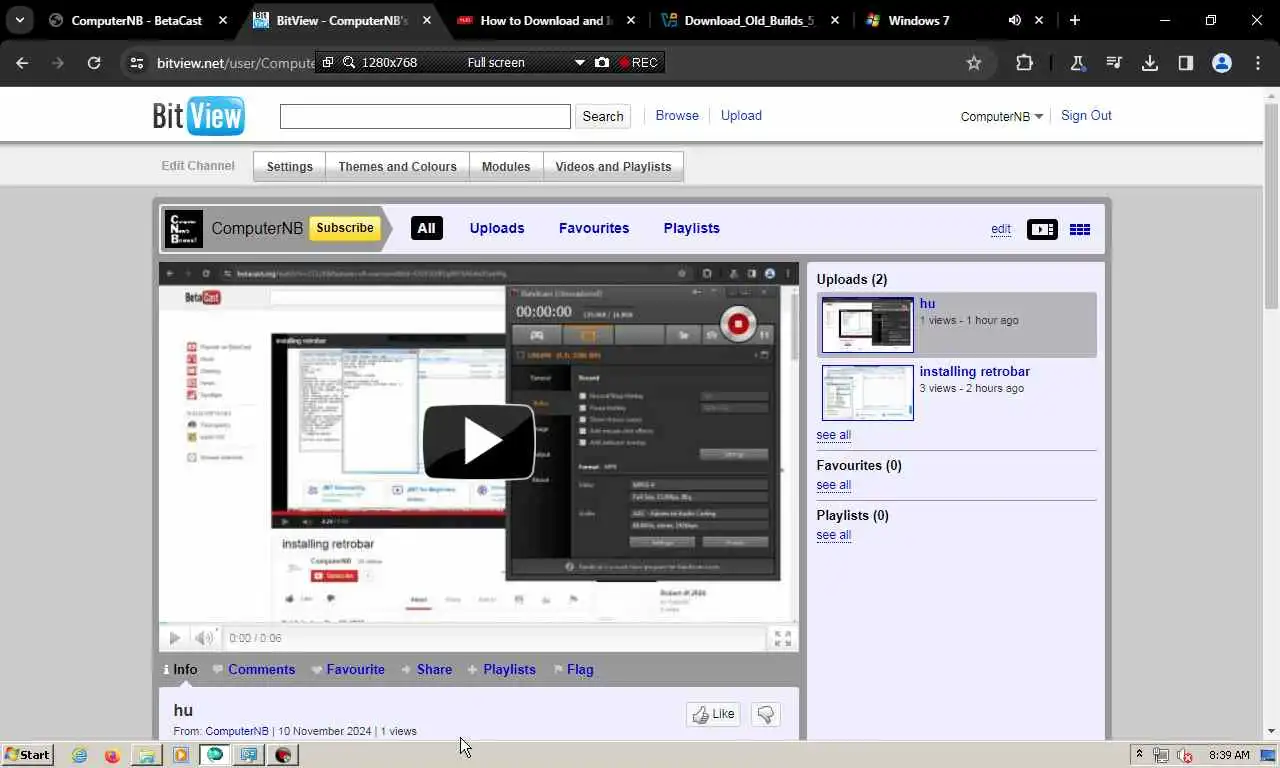Click see all under Favourites (0)
Screen dimensions: 1280x768
tap(833, 485)
